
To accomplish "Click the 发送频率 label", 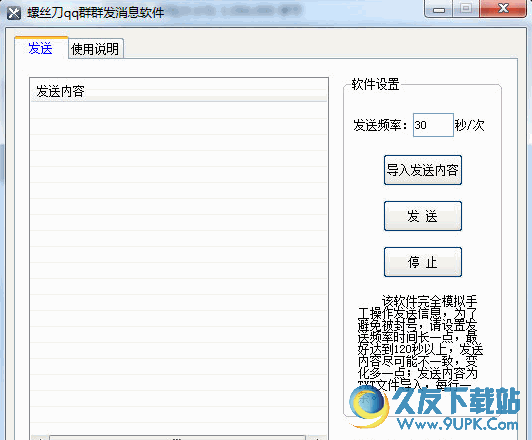I will pos(381,125).
